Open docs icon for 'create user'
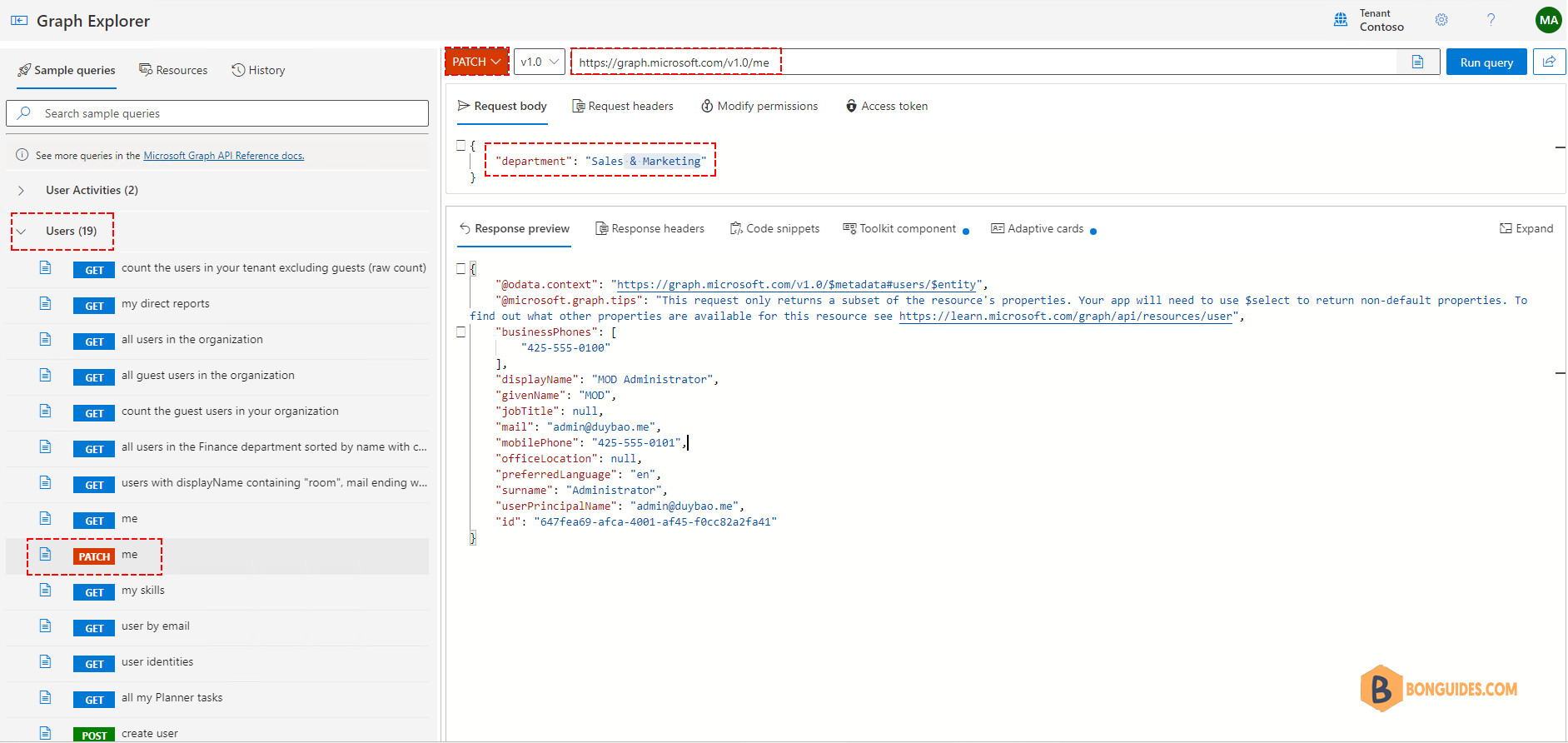The width and height of the screenshot is (1568, 743). click(46, 734)
